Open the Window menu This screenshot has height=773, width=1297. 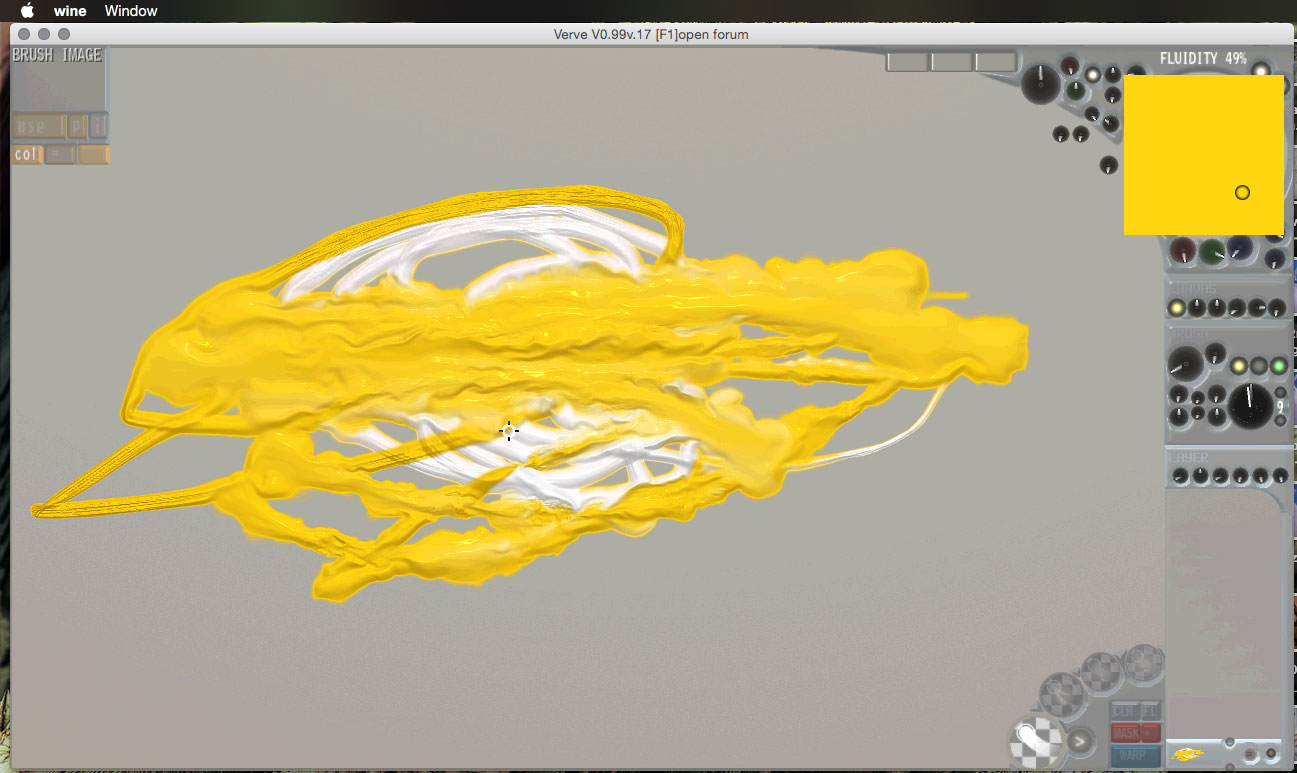[x=131, y=11]
